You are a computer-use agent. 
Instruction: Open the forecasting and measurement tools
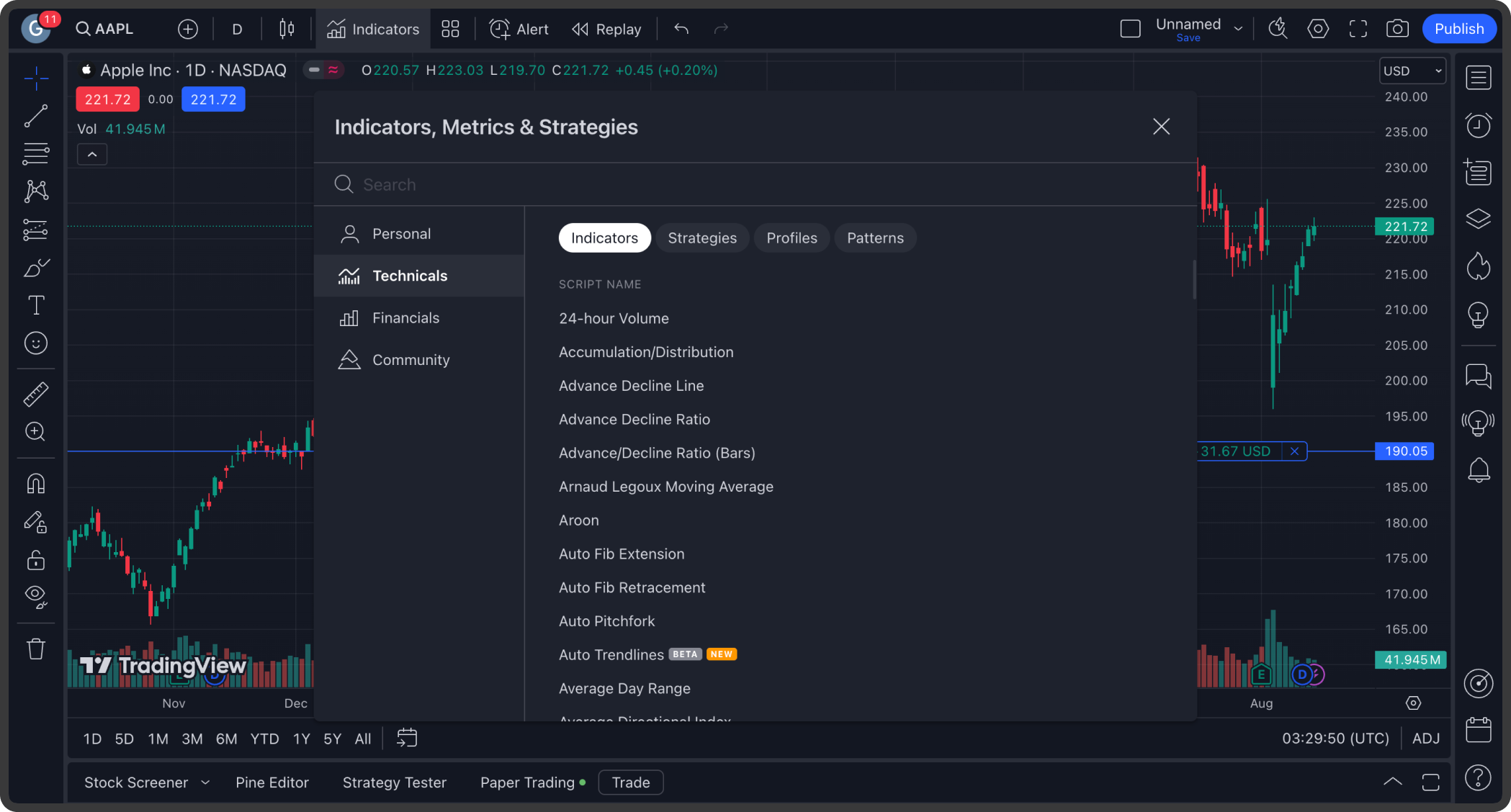tap(36, 230)
